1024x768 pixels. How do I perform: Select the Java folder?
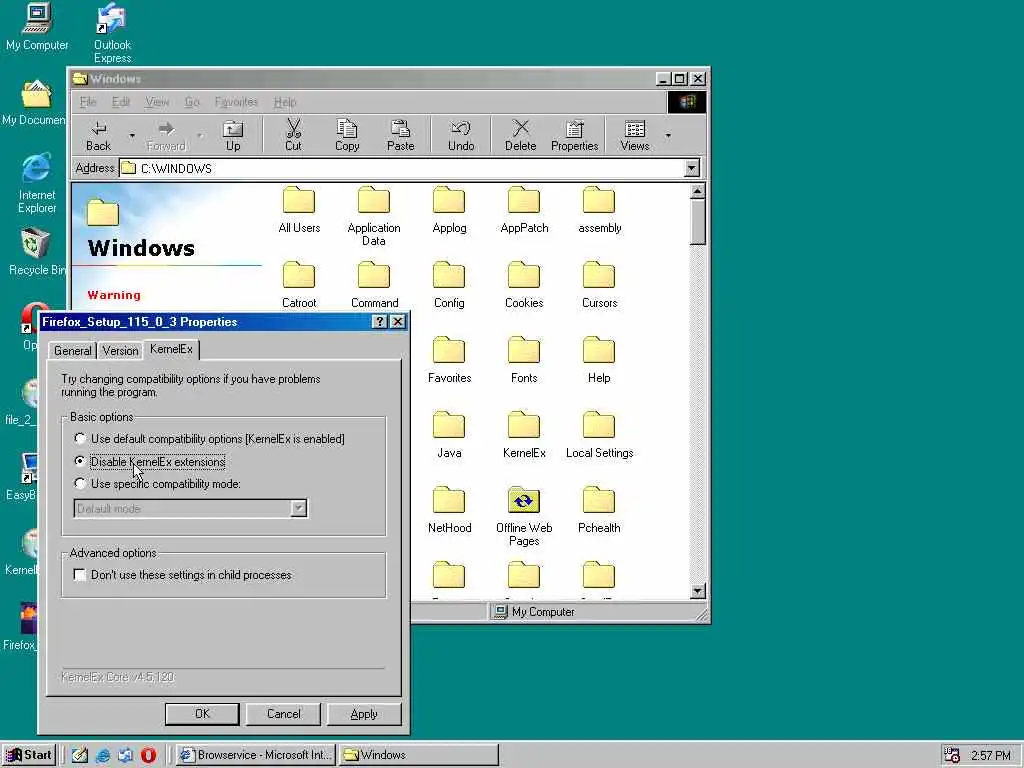coord(449,436)
